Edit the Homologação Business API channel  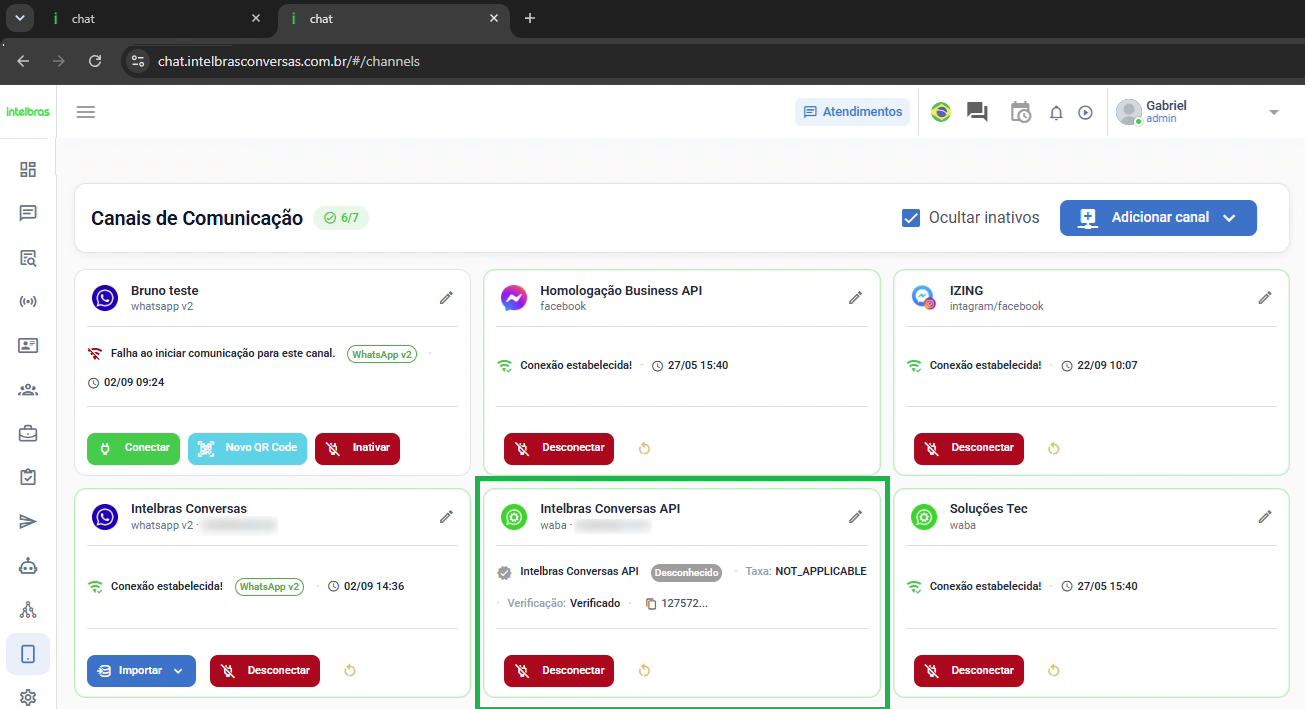(x=855, y=298)
